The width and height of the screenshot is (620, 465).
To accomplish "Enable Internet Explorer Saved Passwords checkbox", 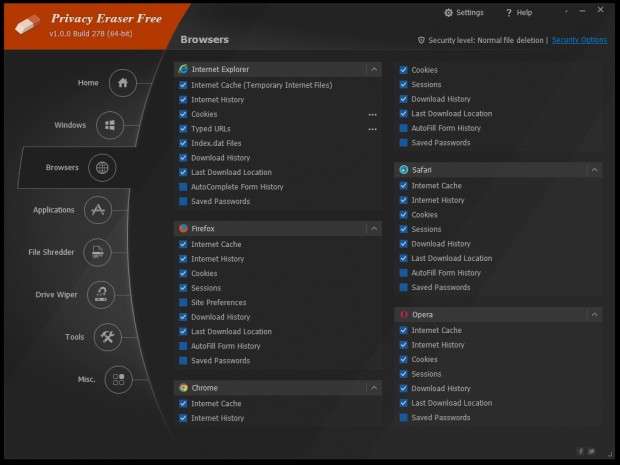I will [x=183, y=202].
